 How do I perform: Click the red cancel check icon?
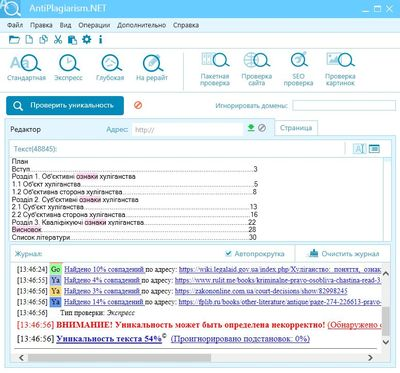[138, 105]
